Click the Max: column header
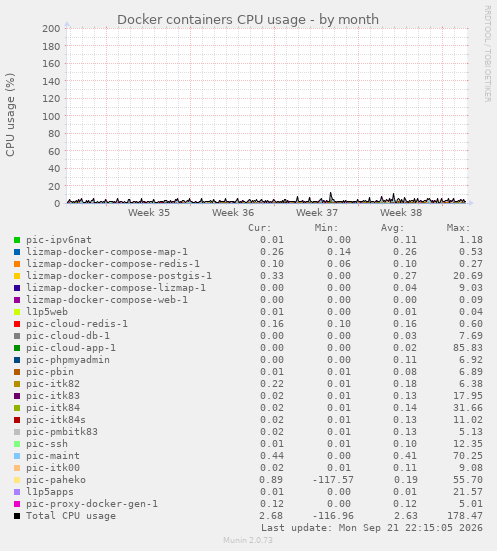This screenshot has height=551, width=497. 459,228
